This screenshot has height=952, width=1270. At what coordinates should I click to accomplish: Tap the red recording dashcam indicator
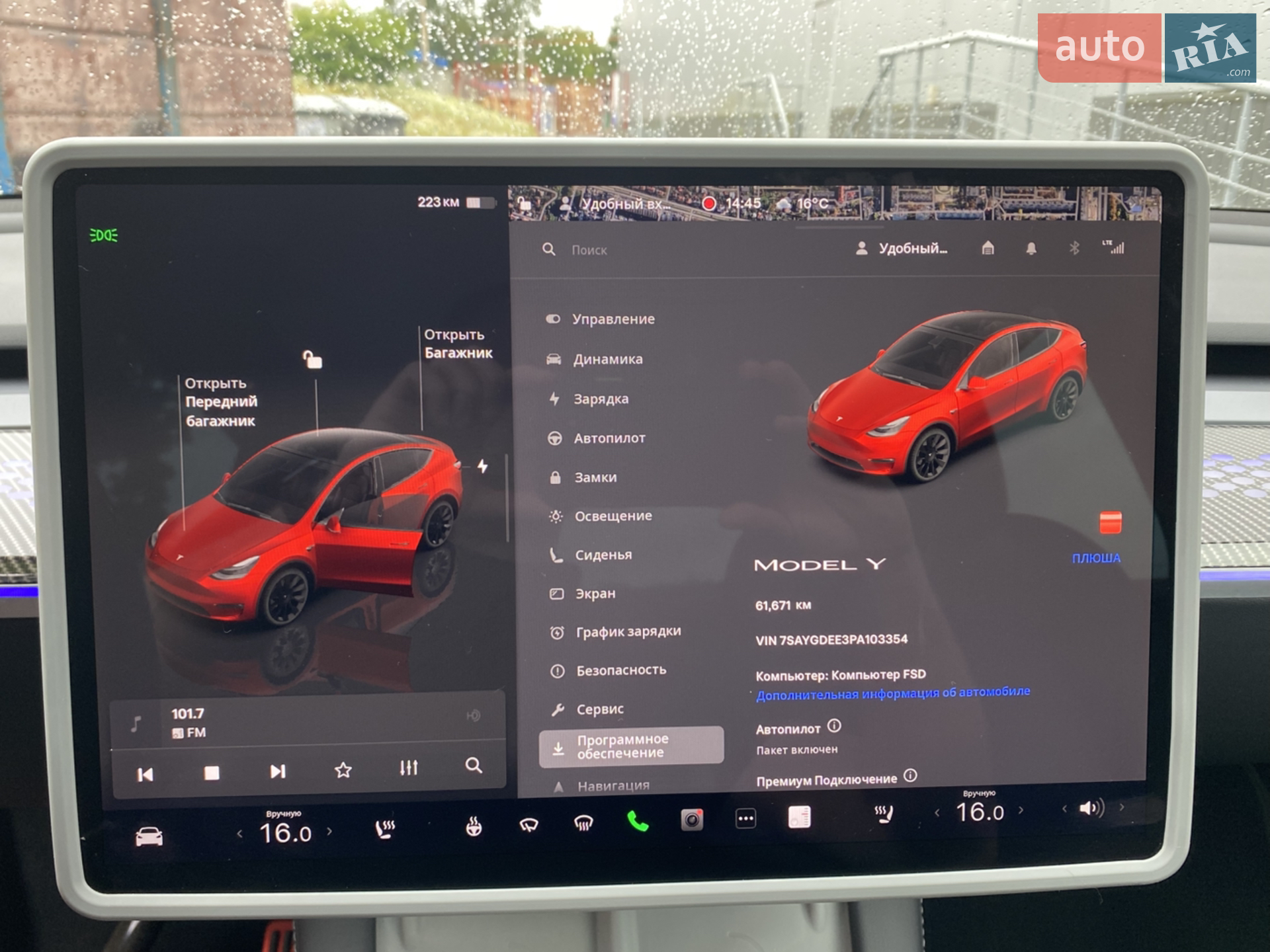[x=708, y=203]
